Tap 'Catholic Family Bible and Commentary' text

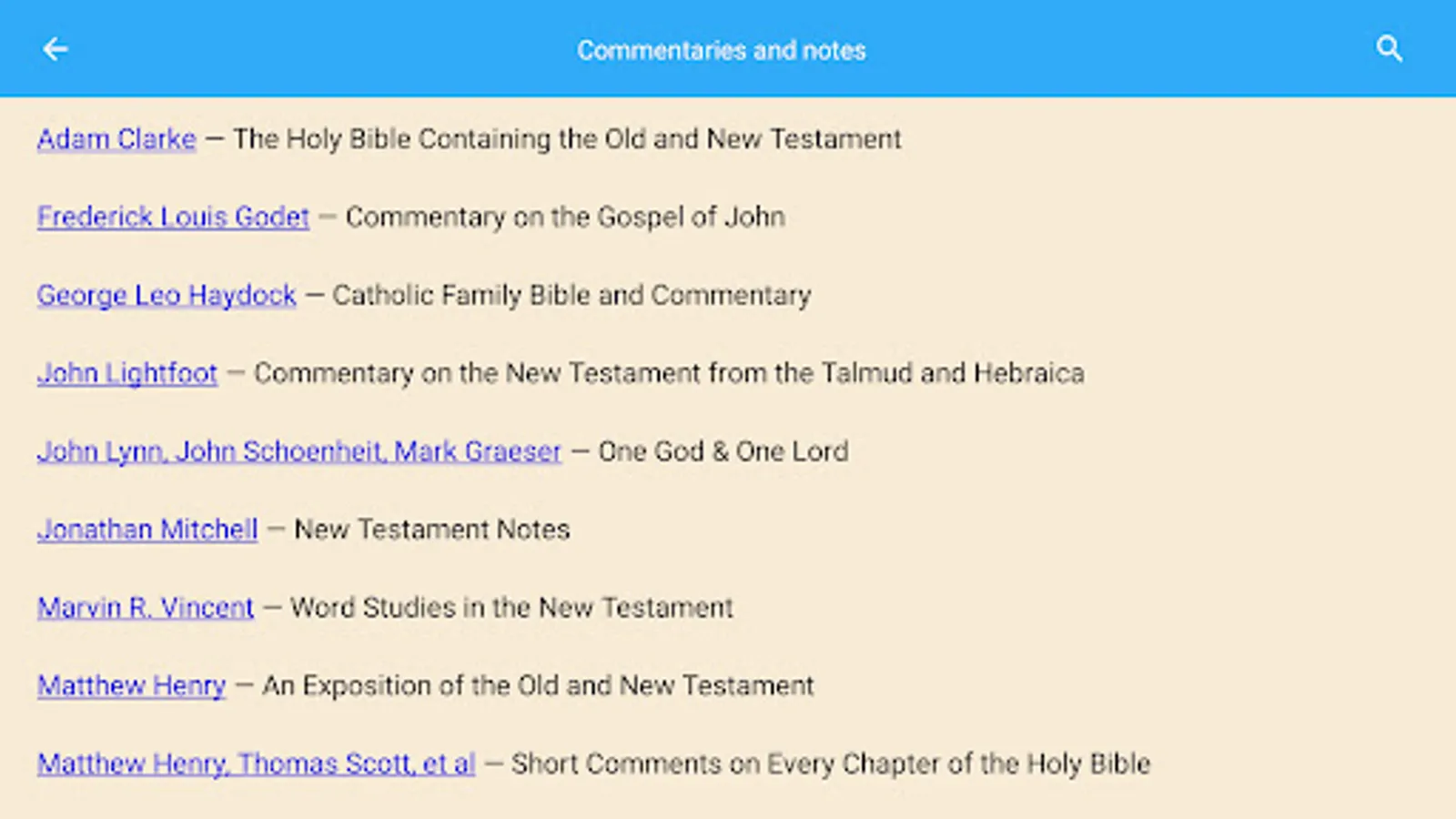point(571,296)
